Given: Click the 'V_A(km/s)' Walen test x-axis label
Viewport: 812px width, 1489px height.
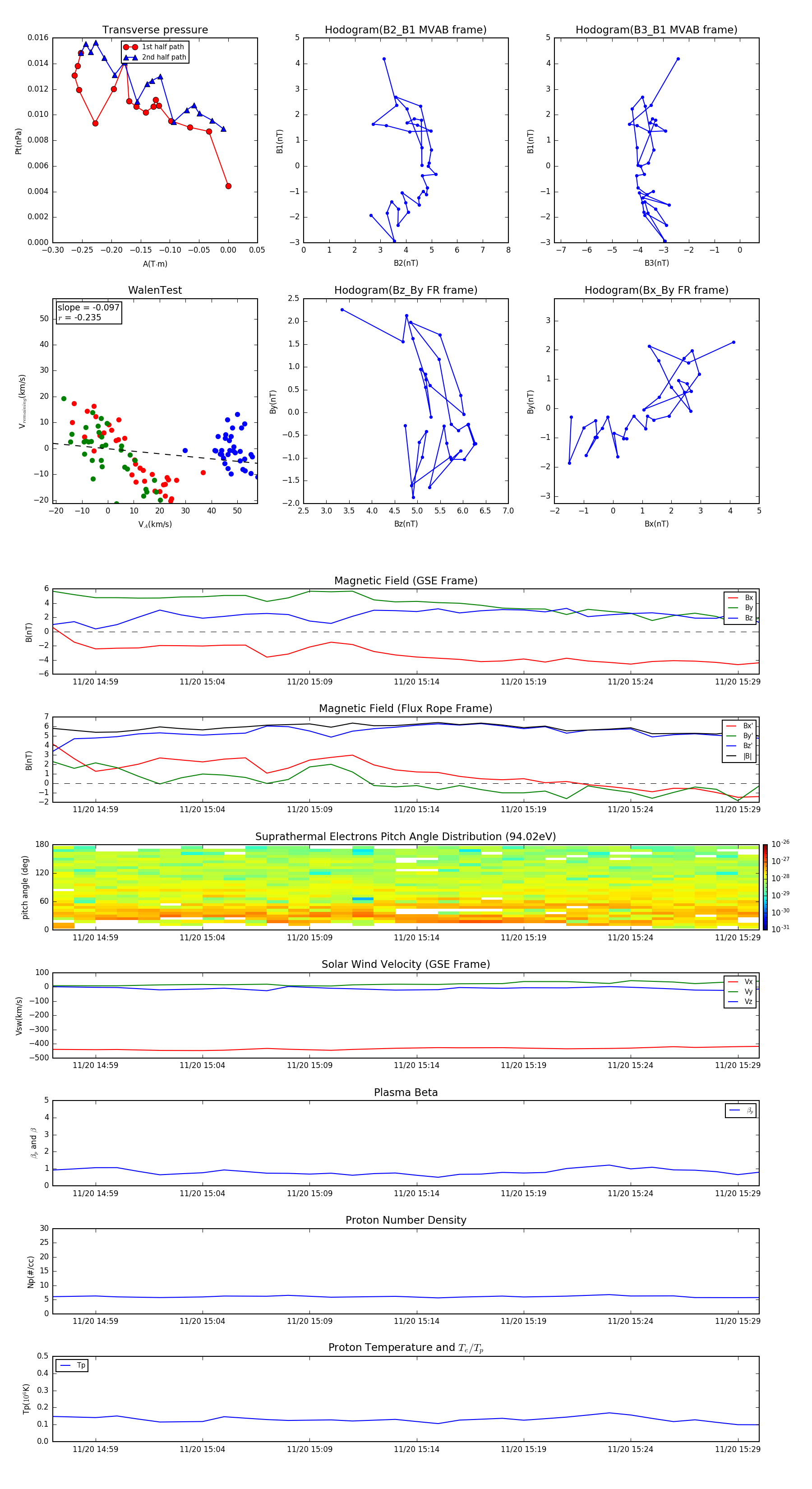Looking at the screenshot, I should point(155,524).
